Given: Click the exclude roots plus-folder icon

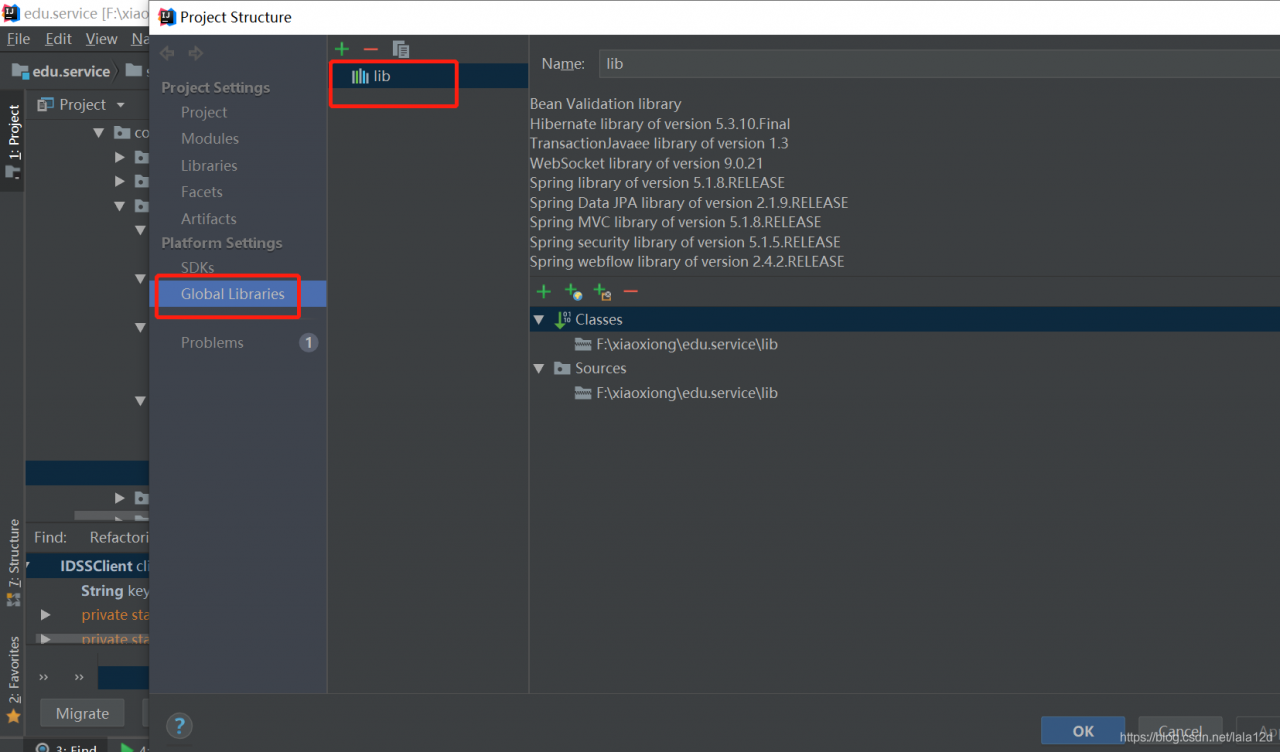Looking at the screenshot, I should point(602,291).
